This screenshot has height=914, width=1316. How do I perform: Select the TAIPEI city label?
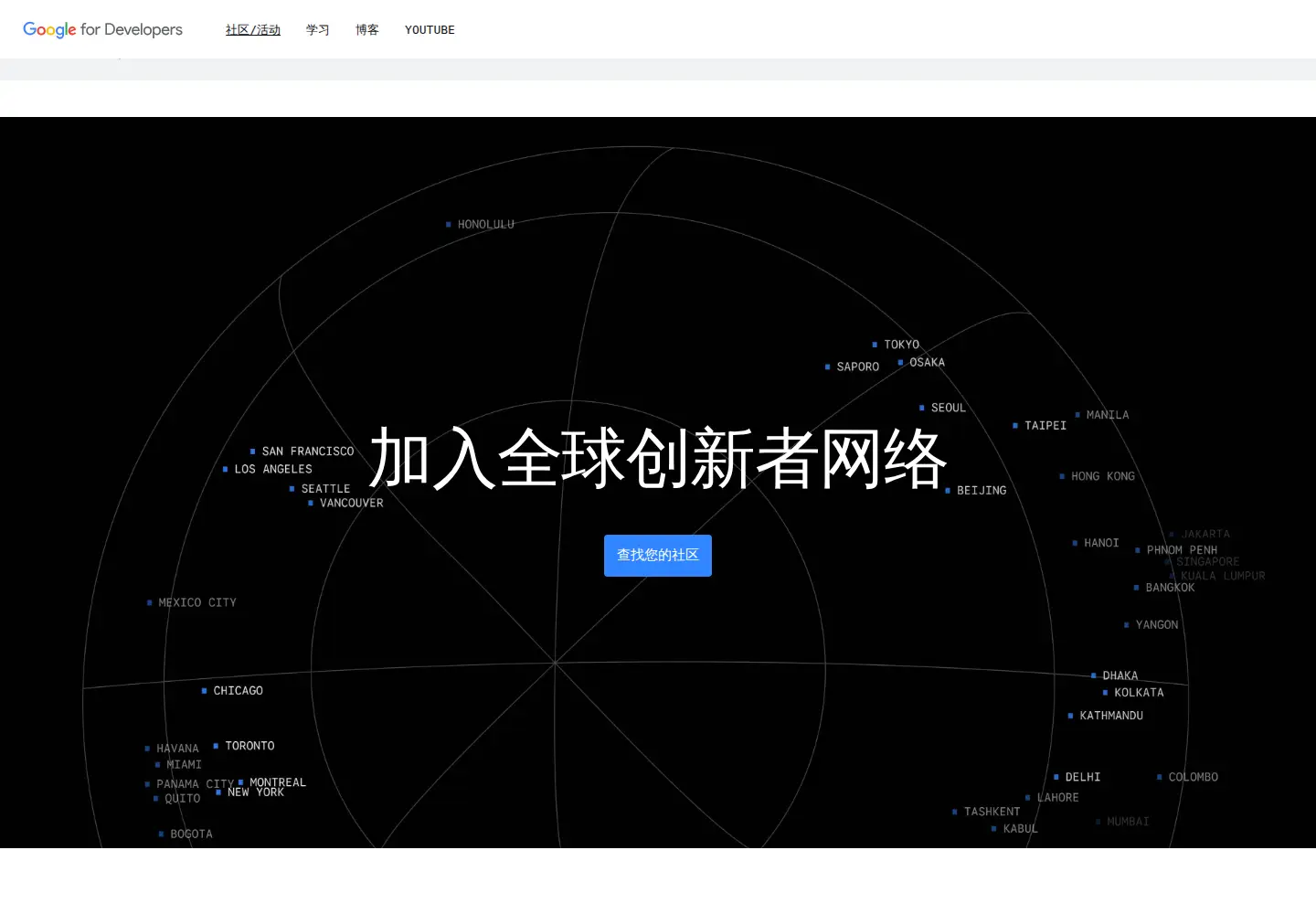pos(1045,426)
